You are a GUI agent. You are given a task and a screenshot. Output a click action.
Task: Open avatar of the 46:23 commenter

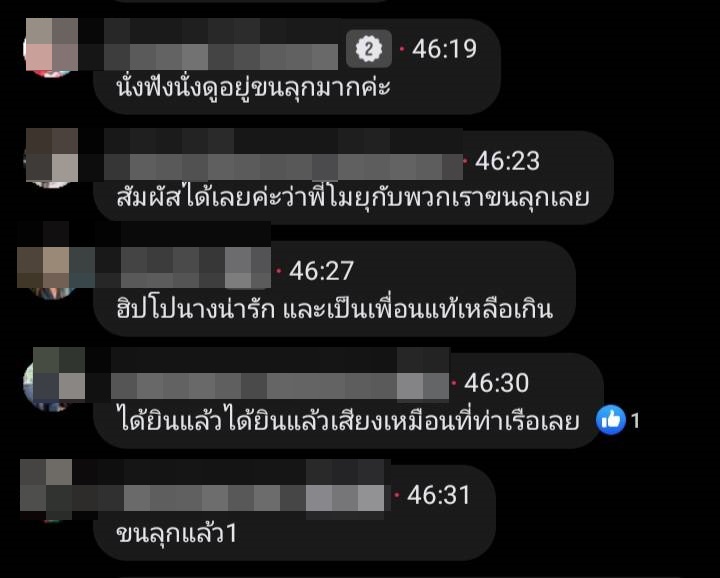pos(51,158)
